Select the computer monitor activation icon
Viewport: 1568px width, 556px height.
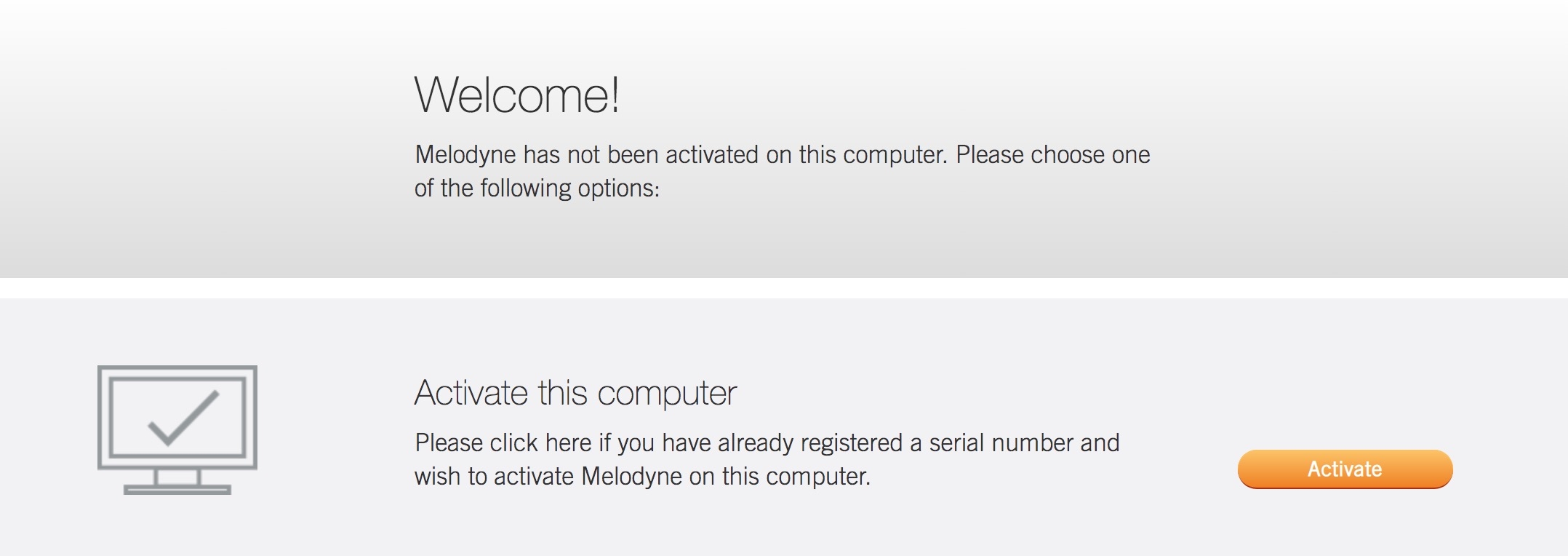pyautogui.click(x=177, y=430)
